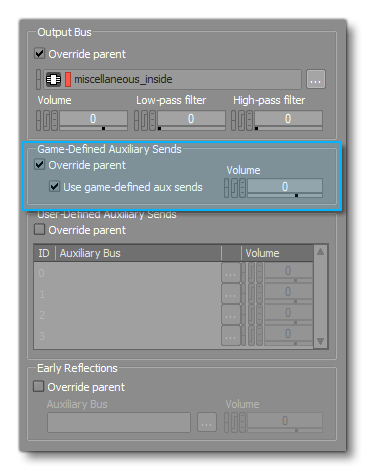This screenshot has height=471, width=366.
Task: Click Game-Defined sends Volume RTPC indicator
Action: pyautogui.click(x=234, y=188)
